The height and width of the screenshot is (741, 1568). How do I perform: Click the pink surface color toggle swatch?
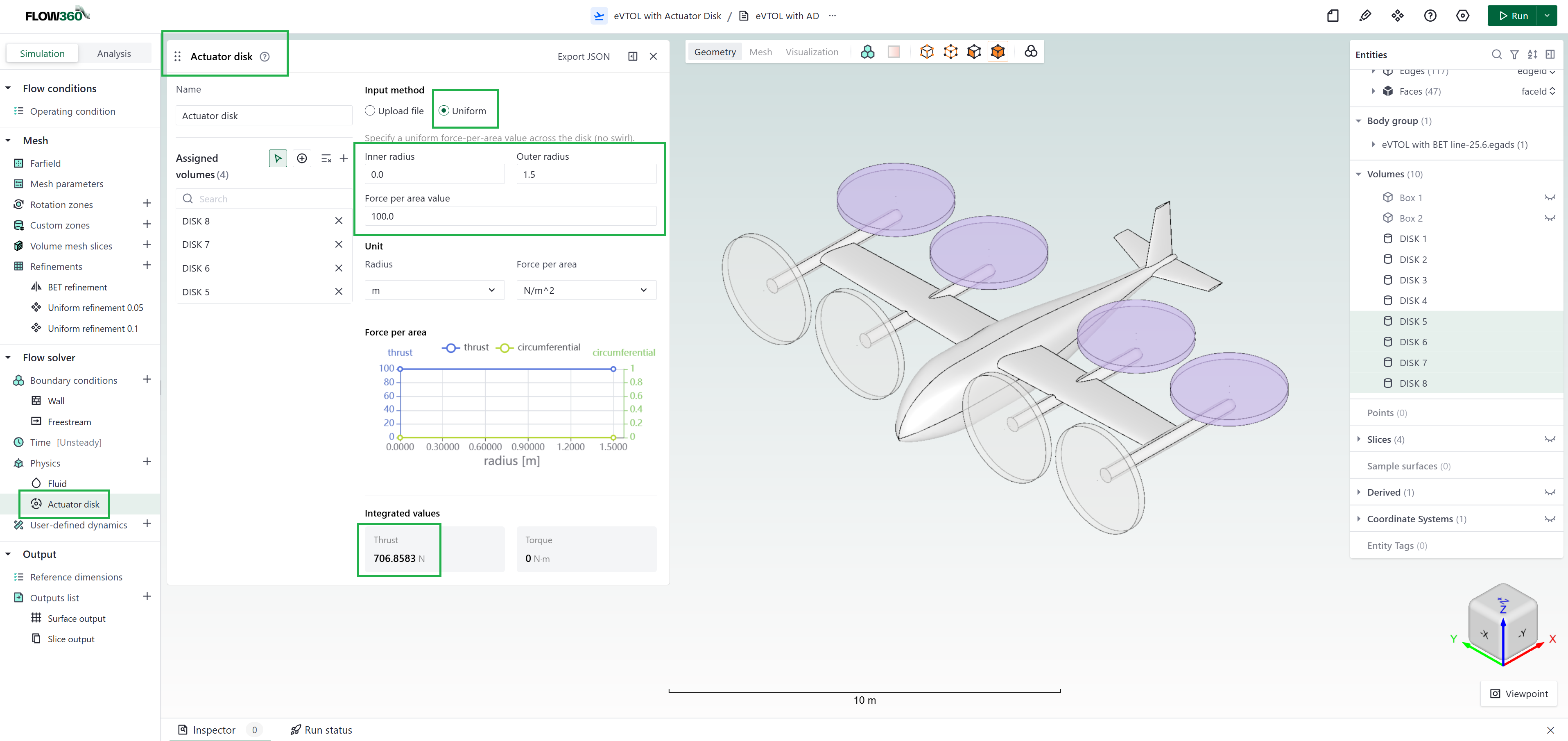[x=894, y=52]
